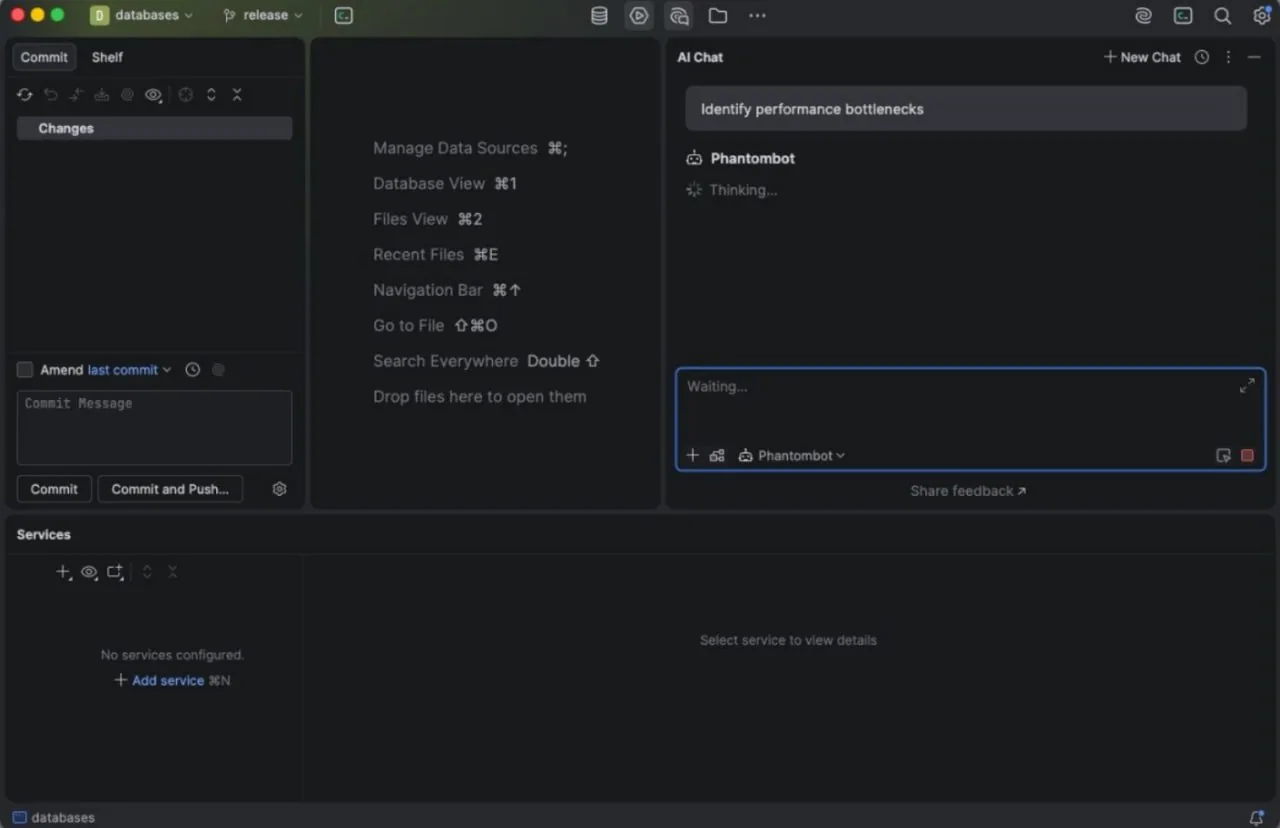
Task: Stop generation with the red square button
Action: click(x=1247, y=455)
